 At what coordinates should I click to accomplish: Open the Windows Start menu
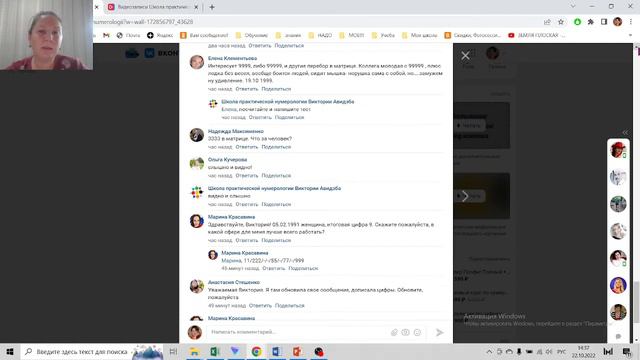[x=10, y=352]
